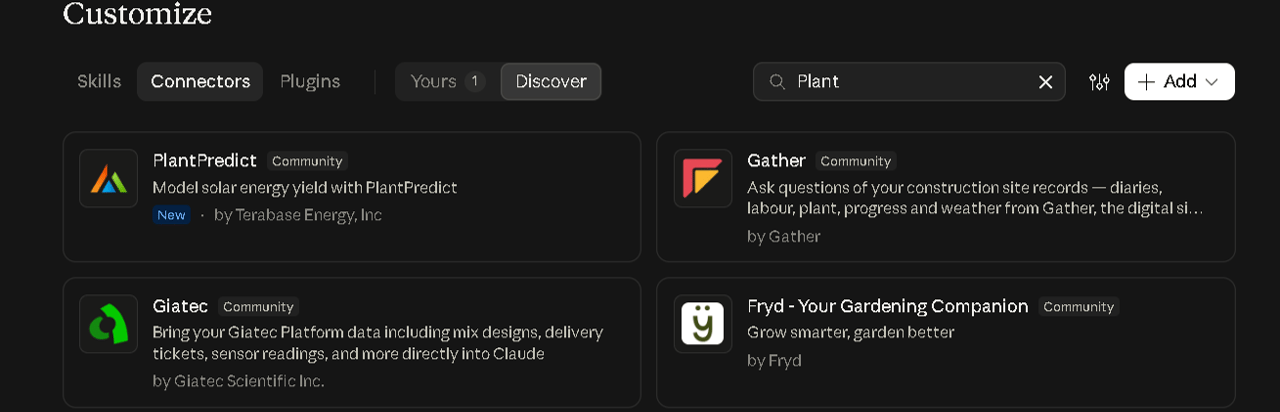This screenshot has width=1280, height=412.
Task: Click 'Model solar energy yield with PlantPredict'
Action: click(305, 187)
